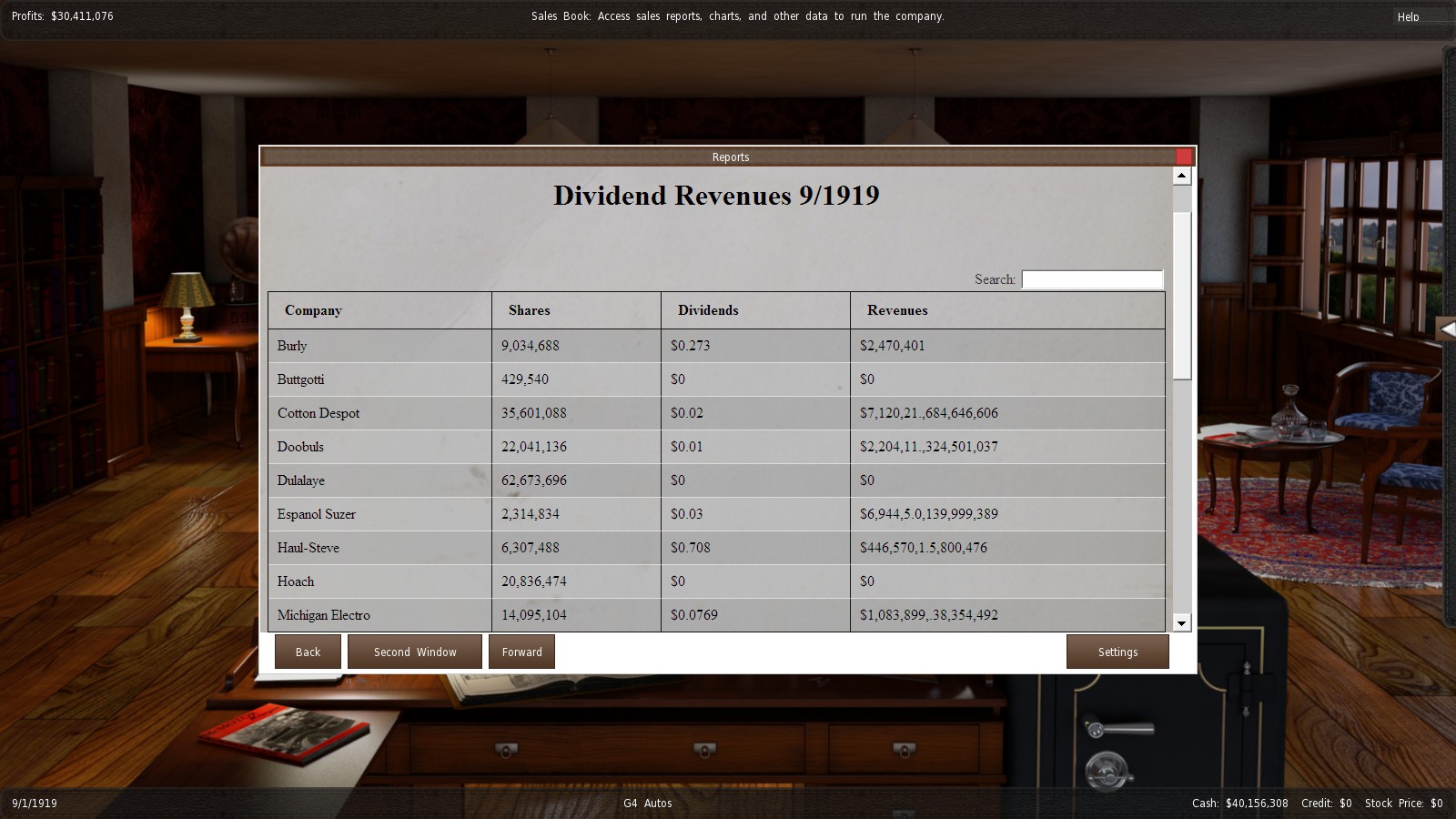The height and width of the screenshot is (819, 1456).
Task: Open the red magazine on the desk
Action: click(x=284, y=733)
